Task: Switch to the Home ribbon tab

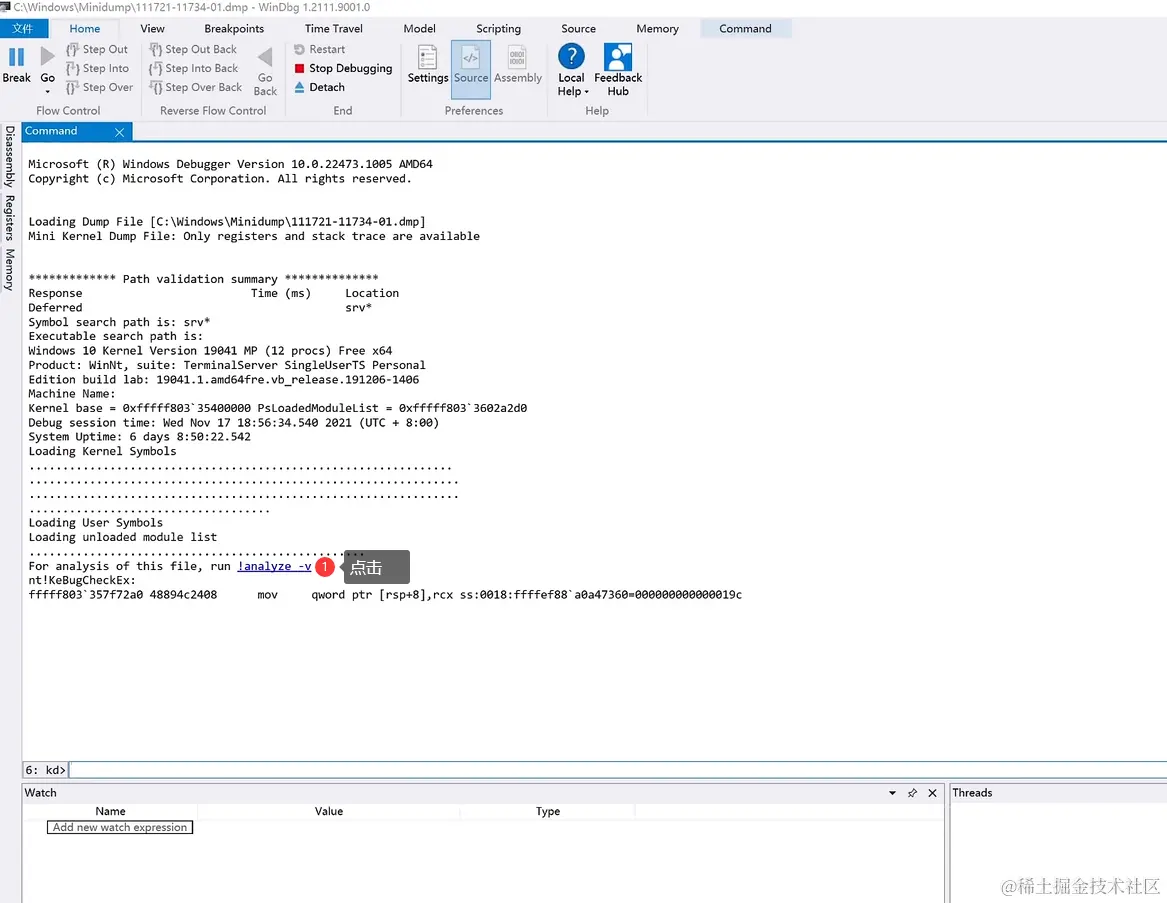Action: click(x=85, y=28)
